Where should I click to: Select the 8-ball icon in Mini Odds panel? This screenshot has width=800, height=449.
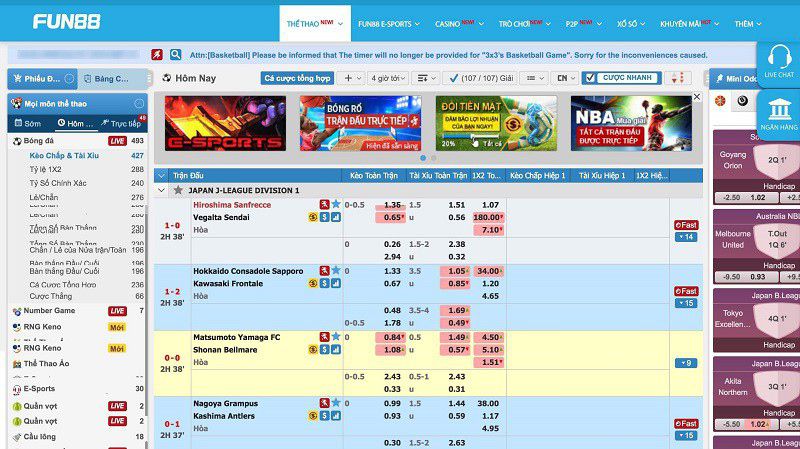pyautogui.click(x=742, y=101)
